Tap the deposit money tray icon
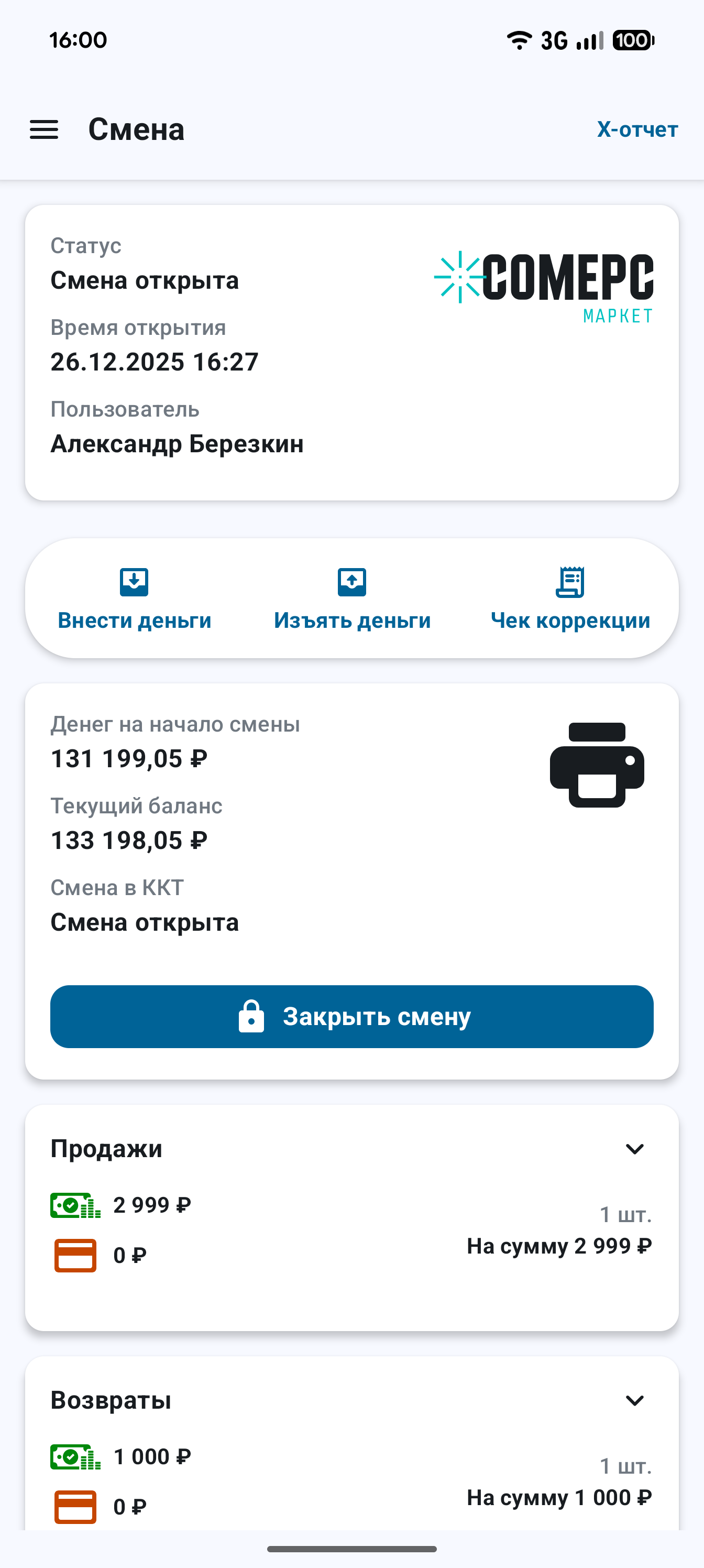 134,582
